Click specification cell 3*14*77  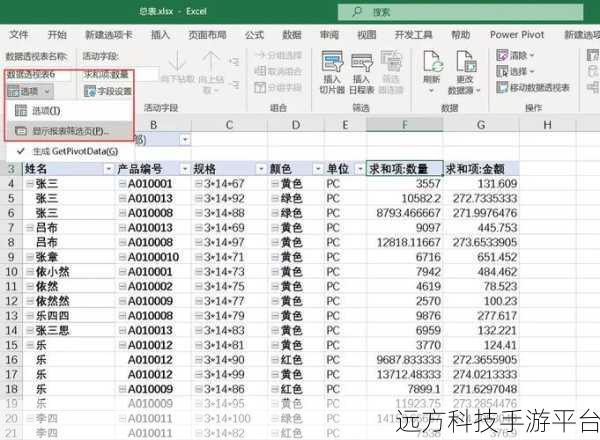click(229, 301)
